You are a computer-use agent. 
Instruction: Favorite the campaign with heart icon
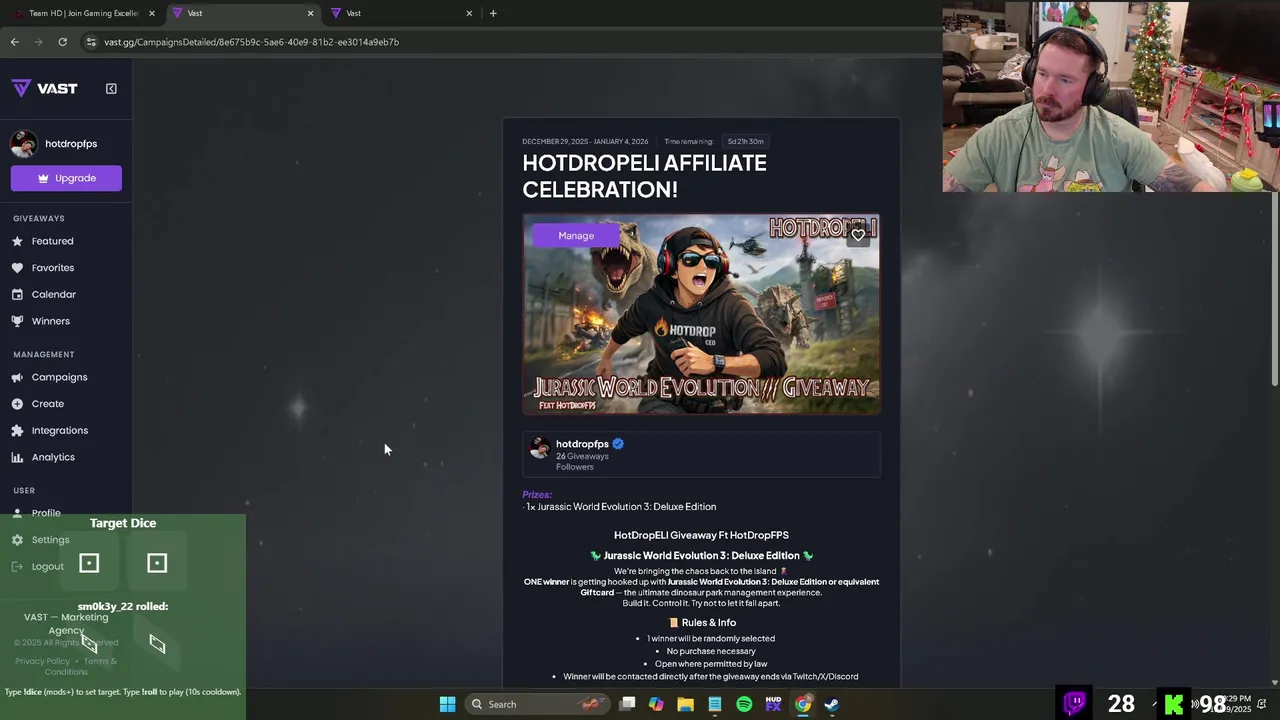pos(858,235)
